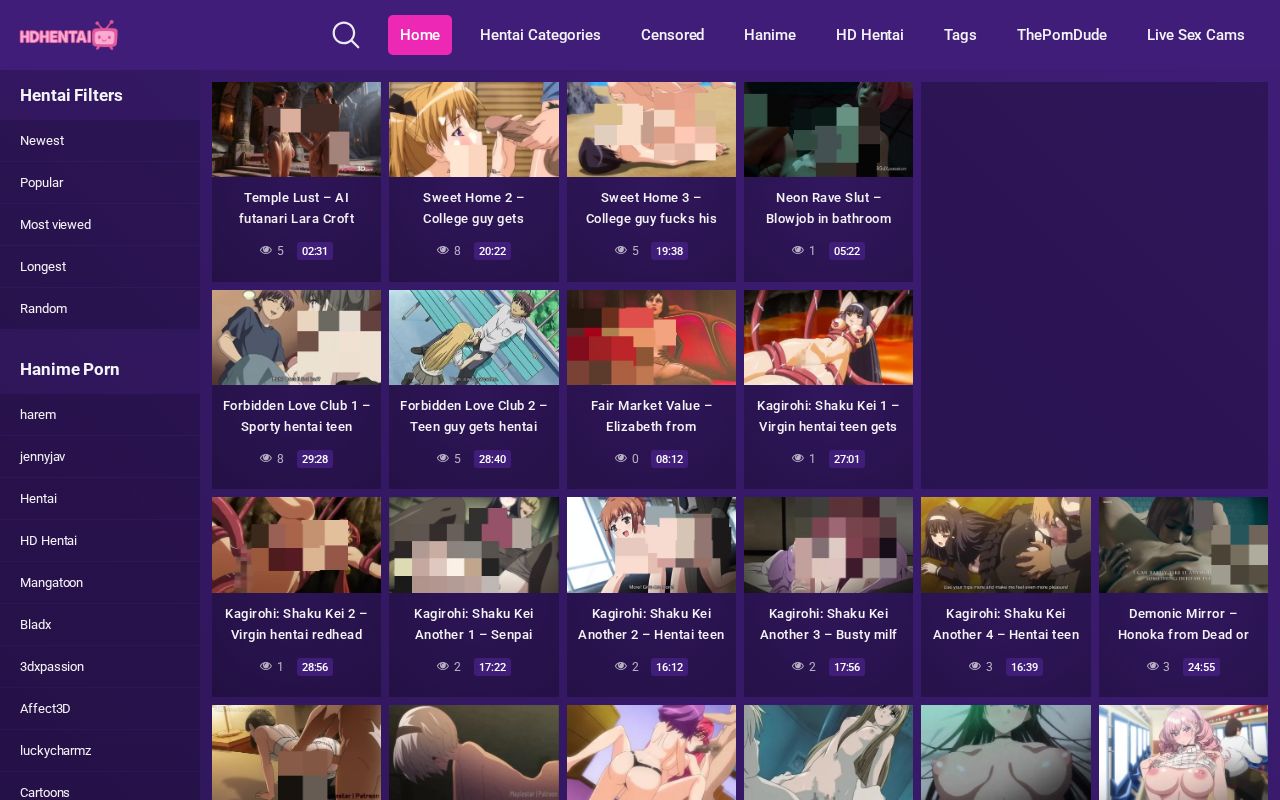This screenshot has width=1280, height=800.
Task: Click the views eye icon on Demonic Mirror card
Action: pyautogui.click(x=1152, y=666)
